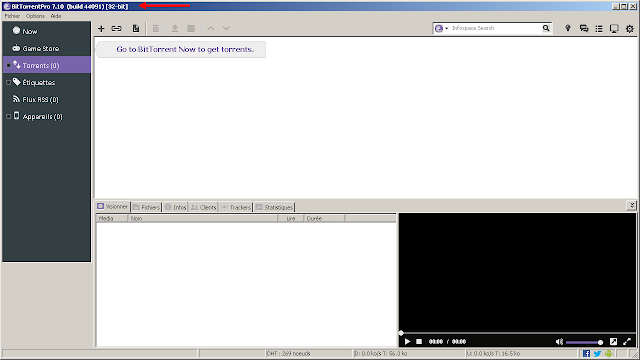
Task: Click the list view icon in toolbar
Action: click(x=599, y=28)
